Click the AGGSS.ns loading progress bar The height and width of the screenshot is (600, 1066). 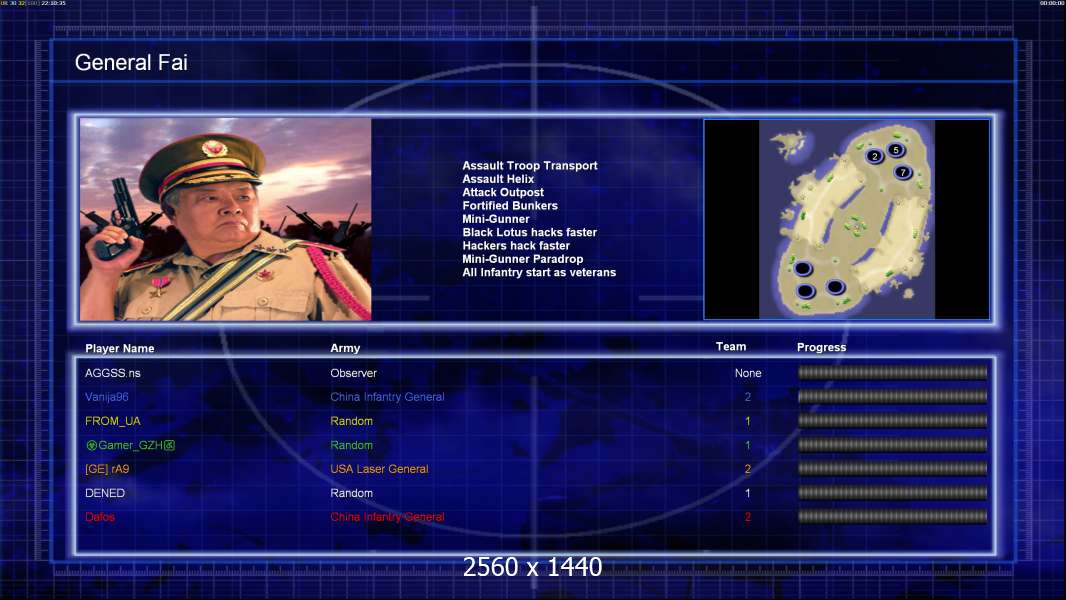(x=893, y=372)
